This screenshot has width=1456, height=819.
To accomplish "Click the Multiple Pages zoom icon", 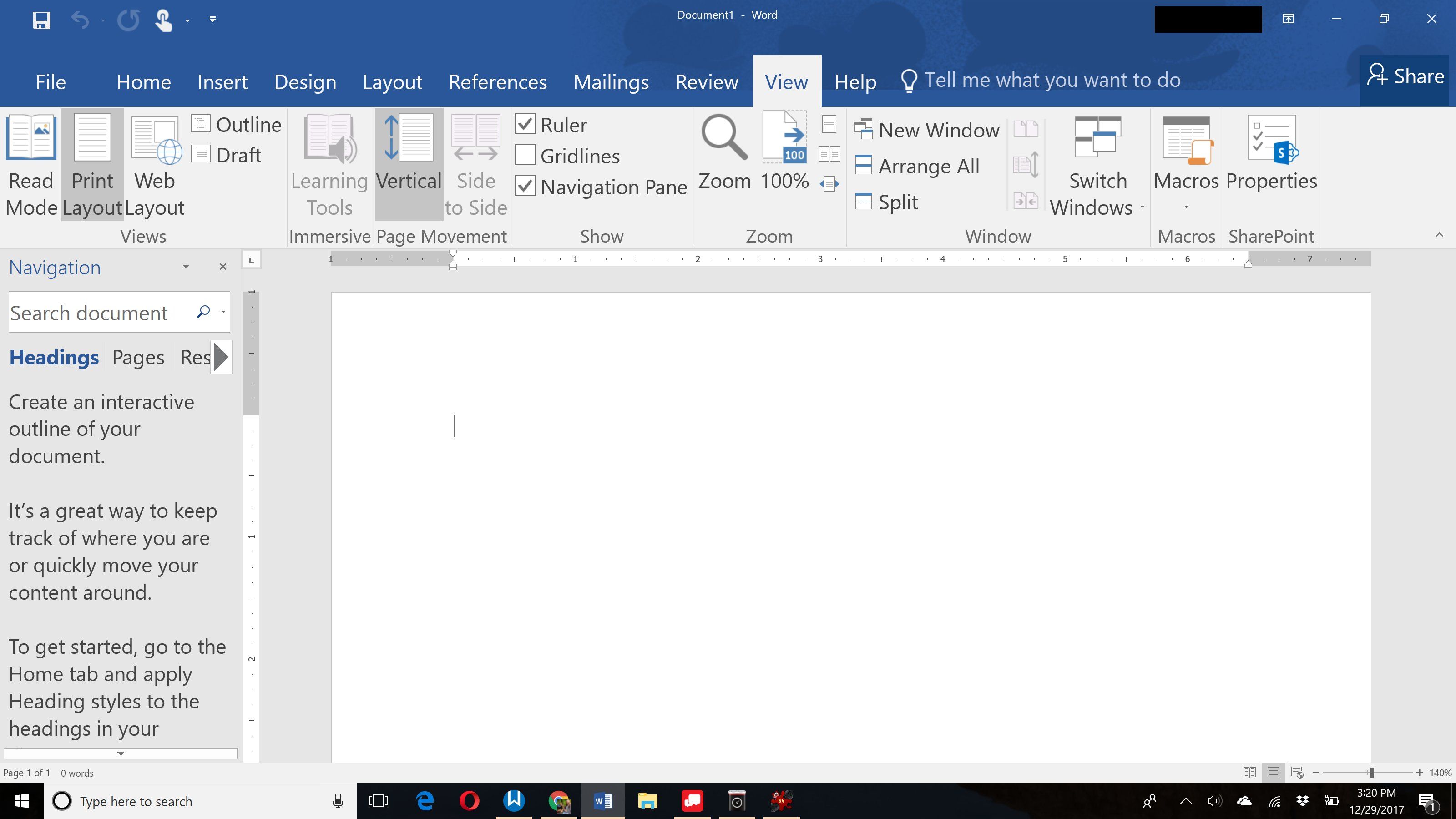I will point(829,154).
